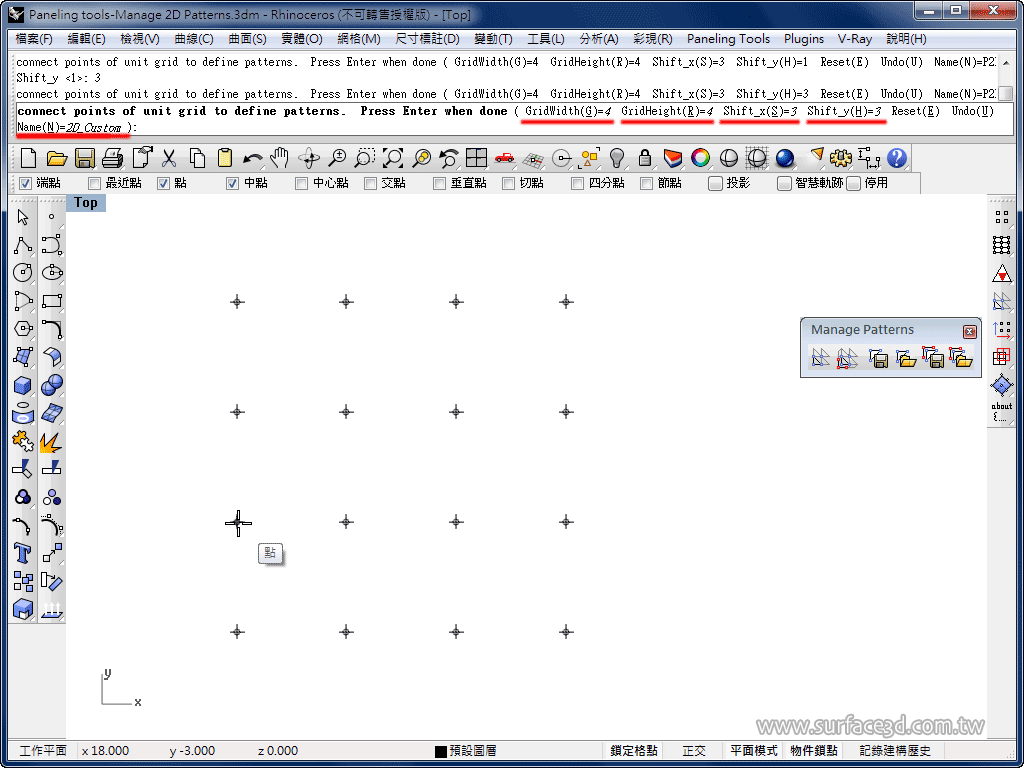Image resolution: width=1024 pixels, height=768 pixels.
Task: Click the padlock Lock objects icon
Action: coord(645,158)
